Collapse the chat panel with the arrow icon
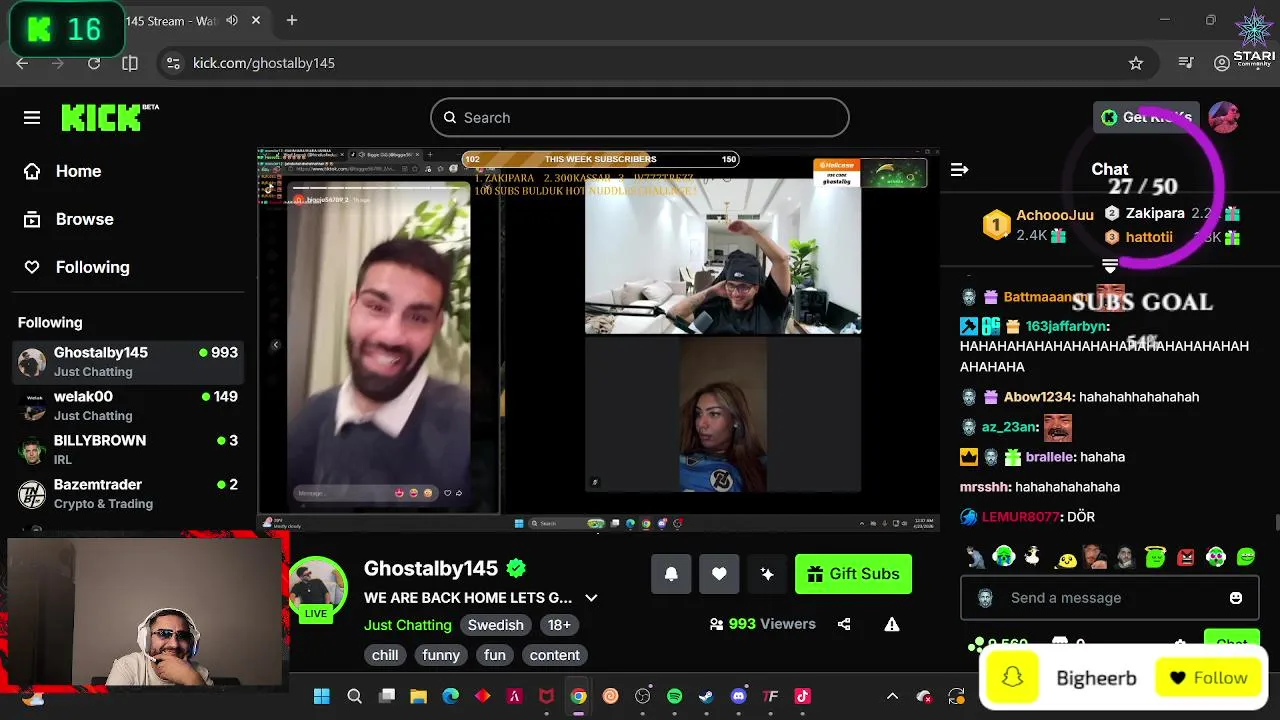Viewport: 1280px width, 720px height. coord(959,170)
